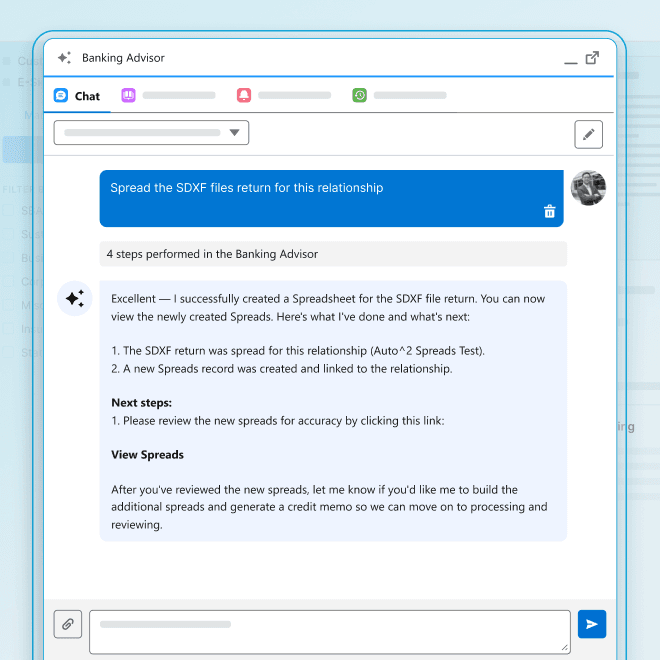Attach a file with paperclip button
The width and height of the screenshot is (660, 660).
(68, 624)
